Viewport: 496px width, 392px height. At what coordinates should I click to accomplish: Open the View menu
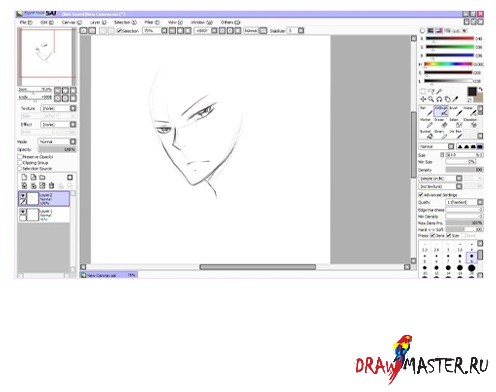coord(175,22)
